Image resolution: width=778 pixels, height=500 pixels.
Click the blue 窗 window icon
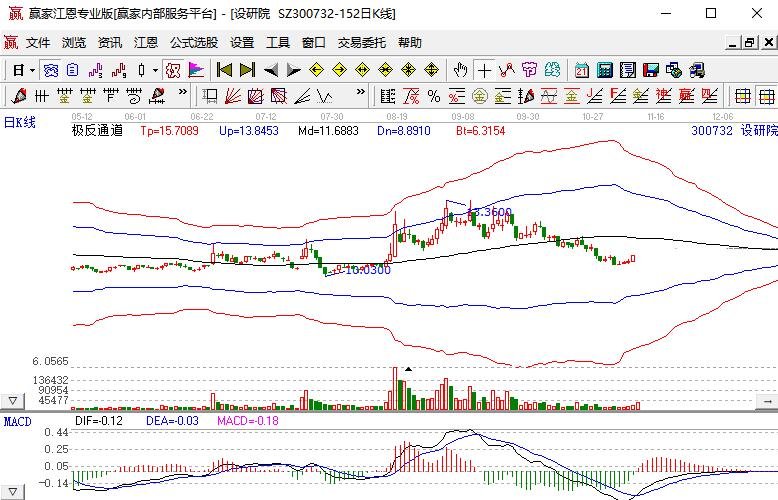click(51, 70)
